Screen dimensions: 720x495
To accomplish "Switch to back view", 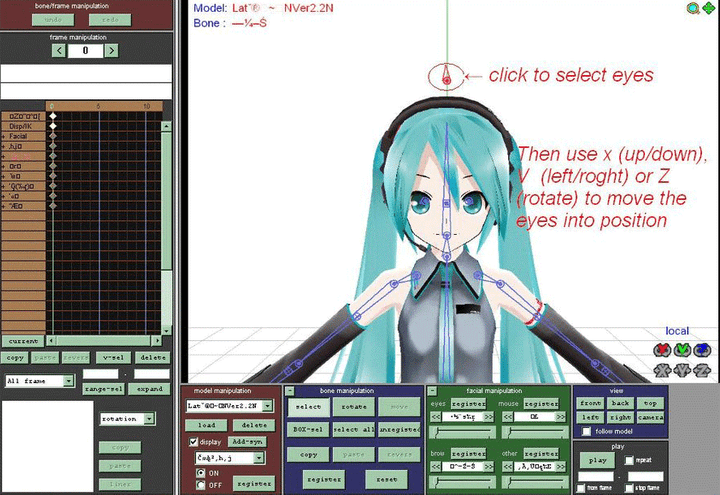I will pos(620,403).
